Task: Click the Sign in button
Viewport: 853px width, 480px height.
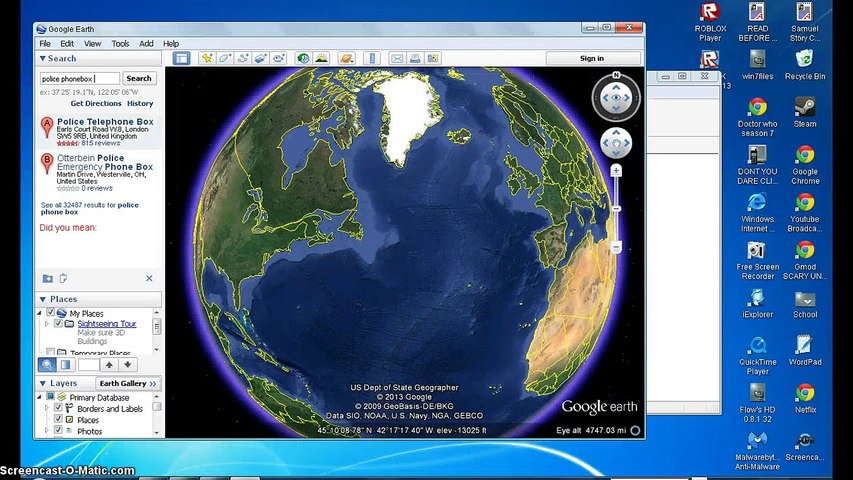Action: [x=592, y=58]
